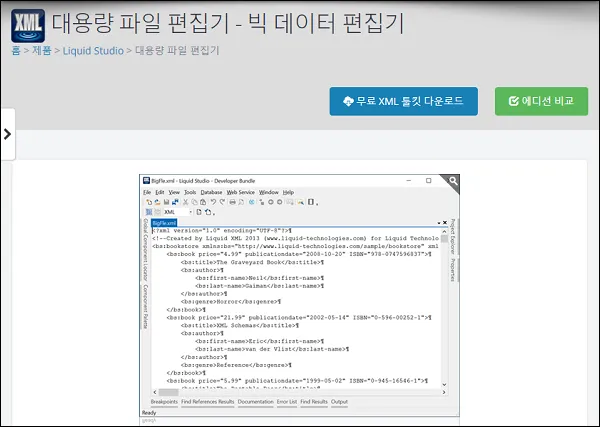Click the blue round icon after Print Preview
The height and width of the screenshot is (427, 600).
pyautogui.click(x=252, y=202)
